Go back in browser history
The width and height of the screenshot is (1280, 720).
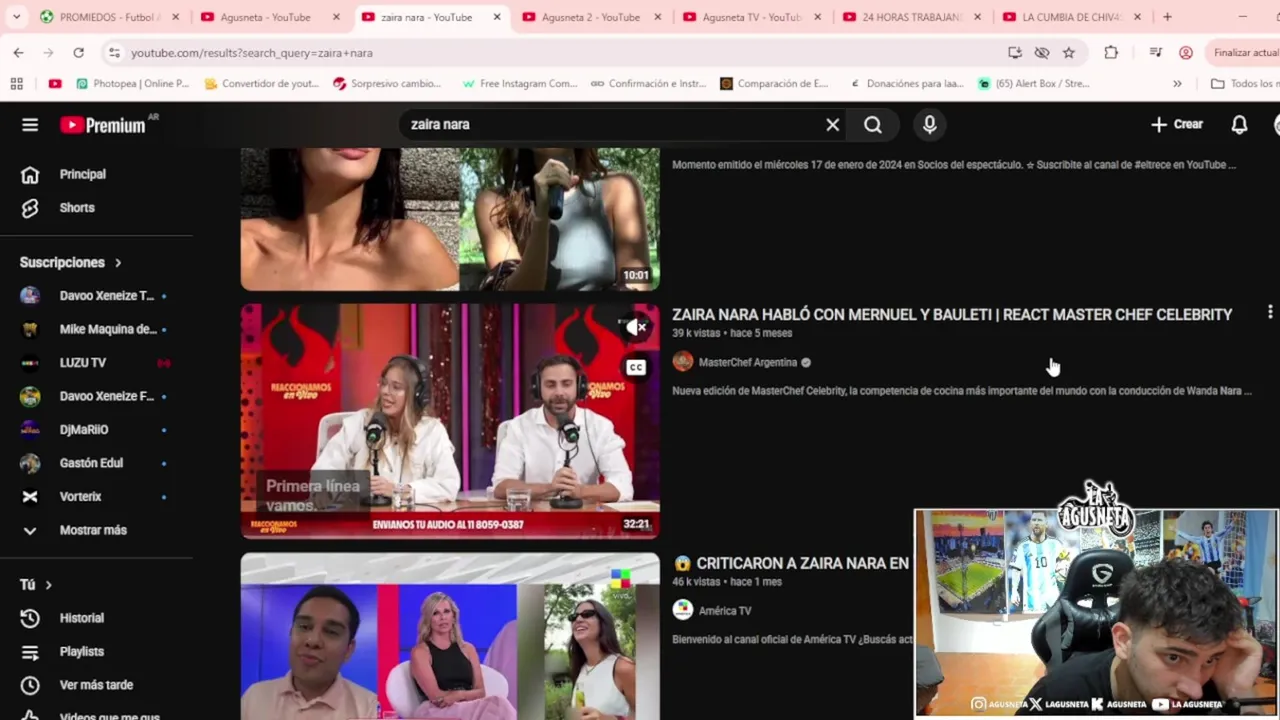(18, 53)
